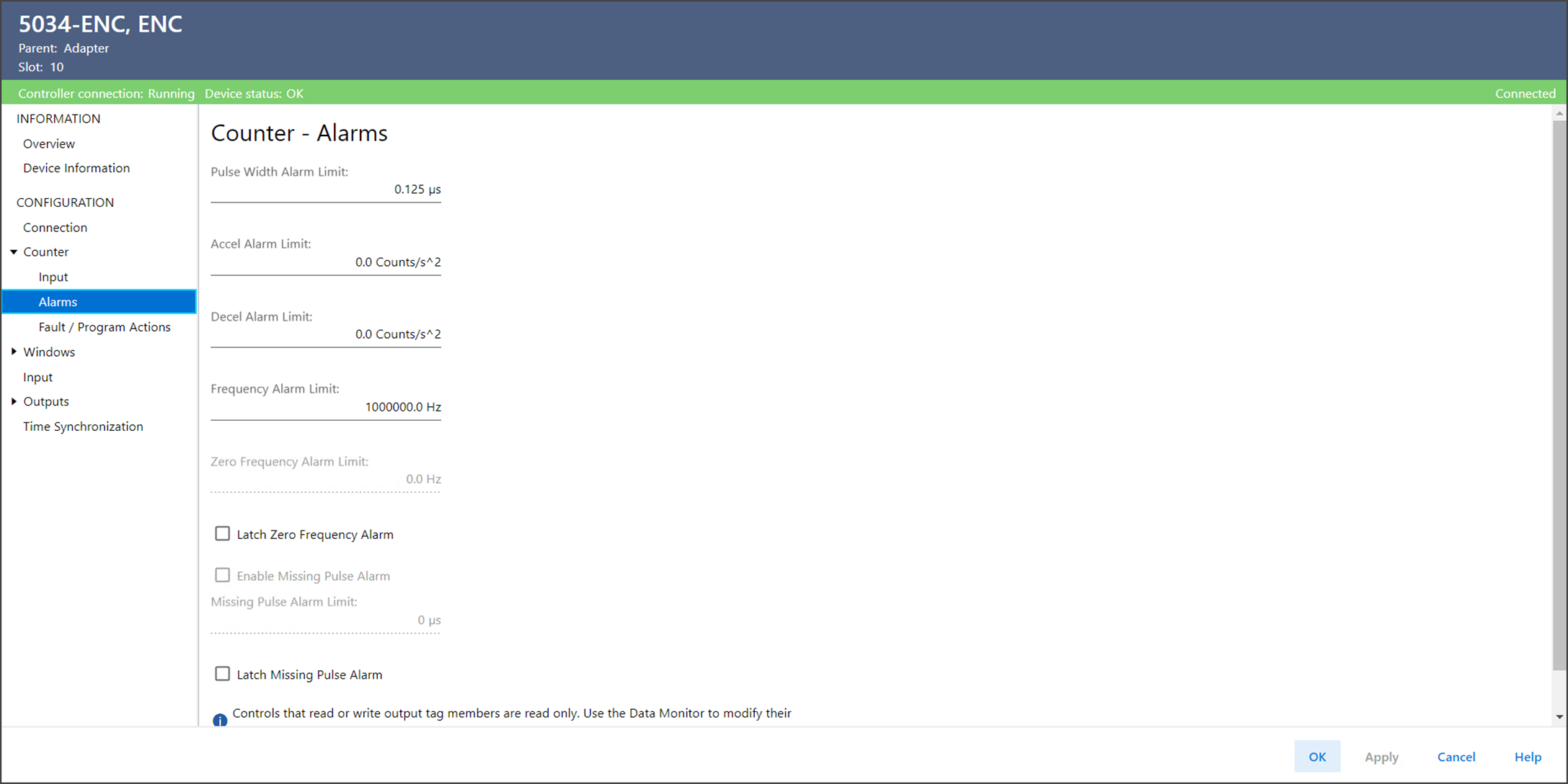The height and width of the screenshot is (784, 1568).
Task: Click the Frequency Alarm Limit field
Action: click(326, 407)
